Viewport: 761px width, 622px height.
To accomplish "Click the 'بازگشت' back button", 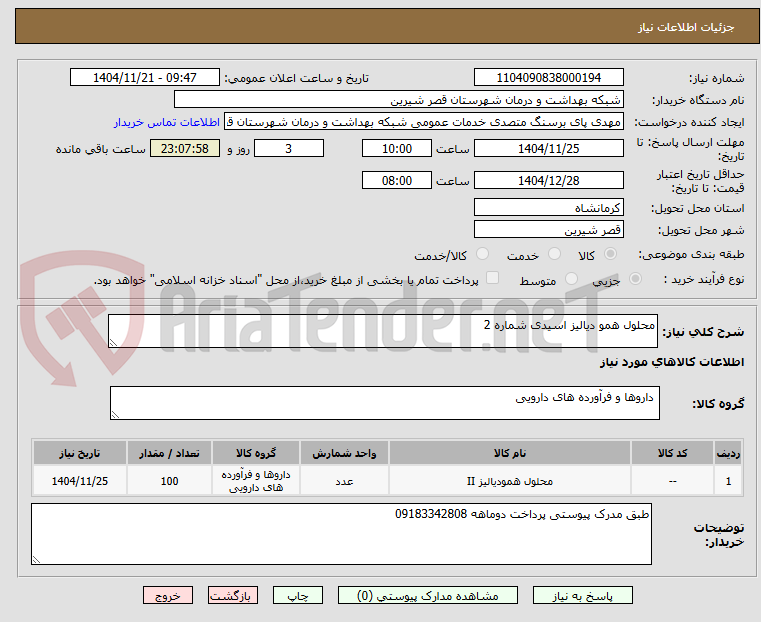I will pyautogui.click(x=233, y=595).
